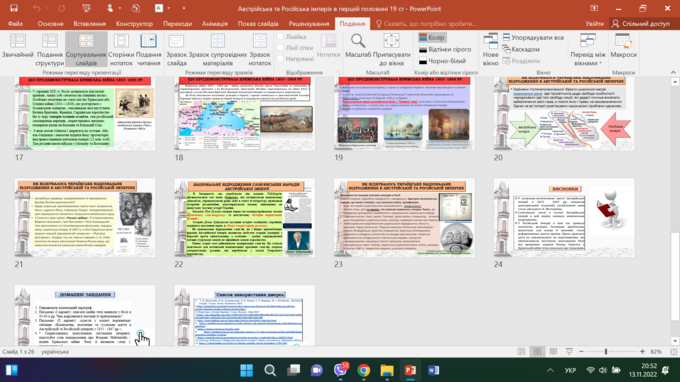680x382 pixels.
Task: Click the reading view icon in status bar
Action: 553,352
